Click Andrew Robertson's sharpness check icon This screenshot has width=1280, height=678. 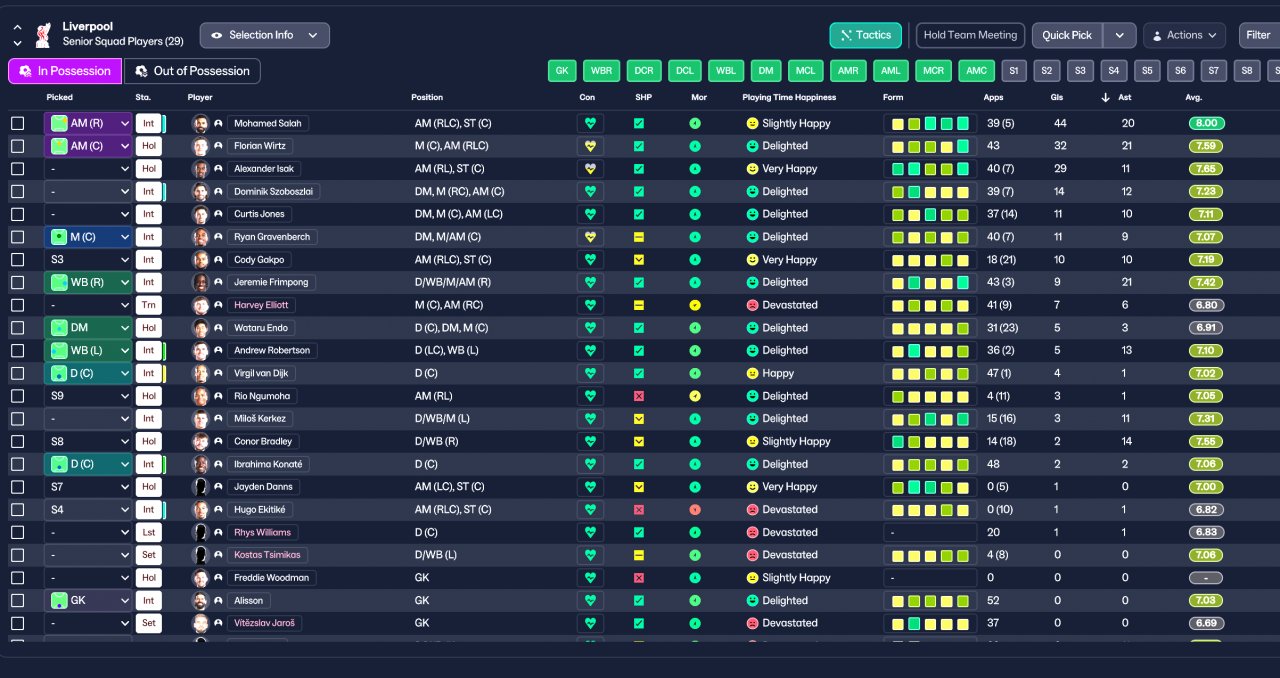(639, 351)
